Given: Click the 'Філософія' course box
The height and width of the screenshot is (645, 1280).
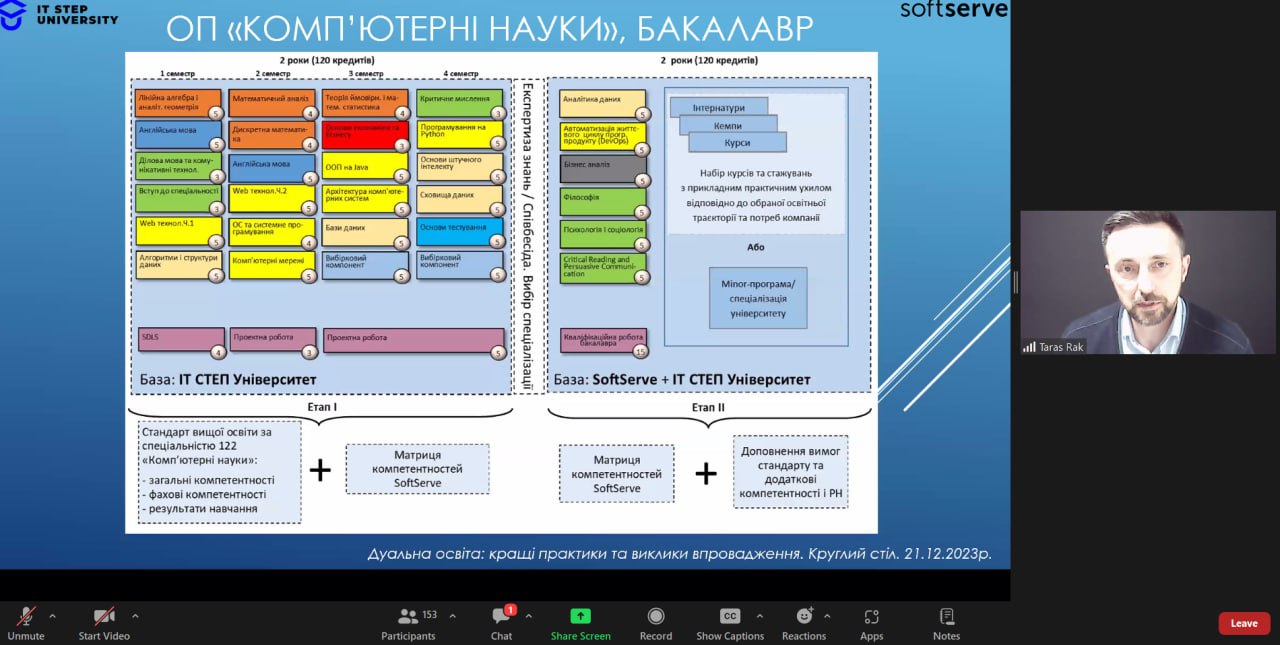Looking at the screenshot, I should (604, 202).
